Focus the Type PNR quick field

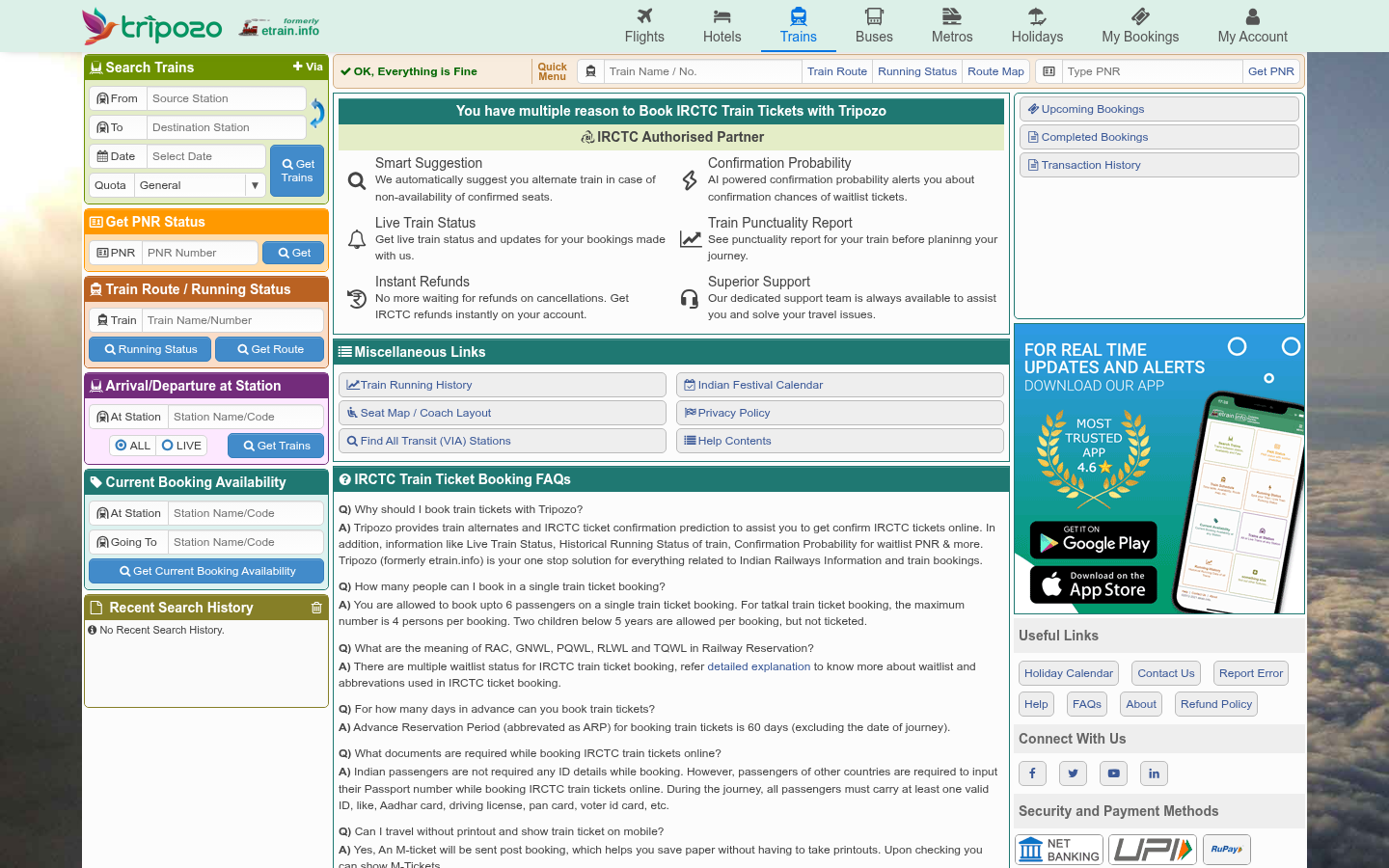(1152, 71)
